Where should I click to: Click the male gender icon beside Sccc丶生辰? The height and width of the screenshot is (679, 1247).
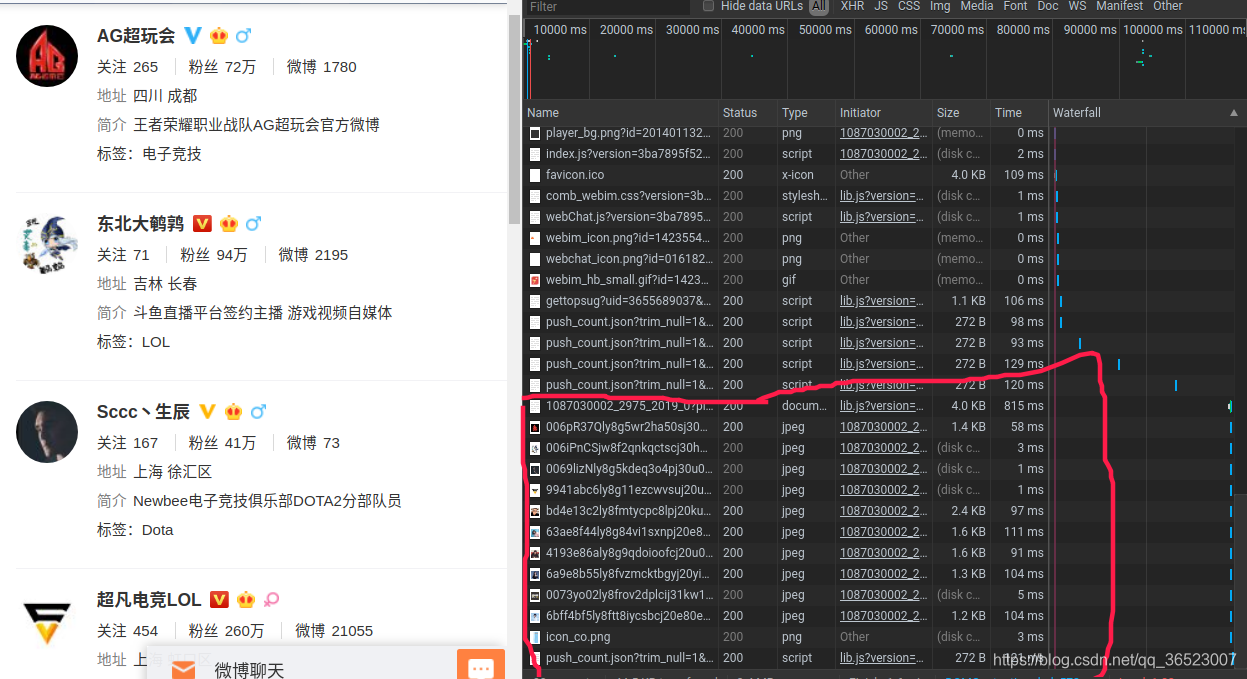point(259,411)
